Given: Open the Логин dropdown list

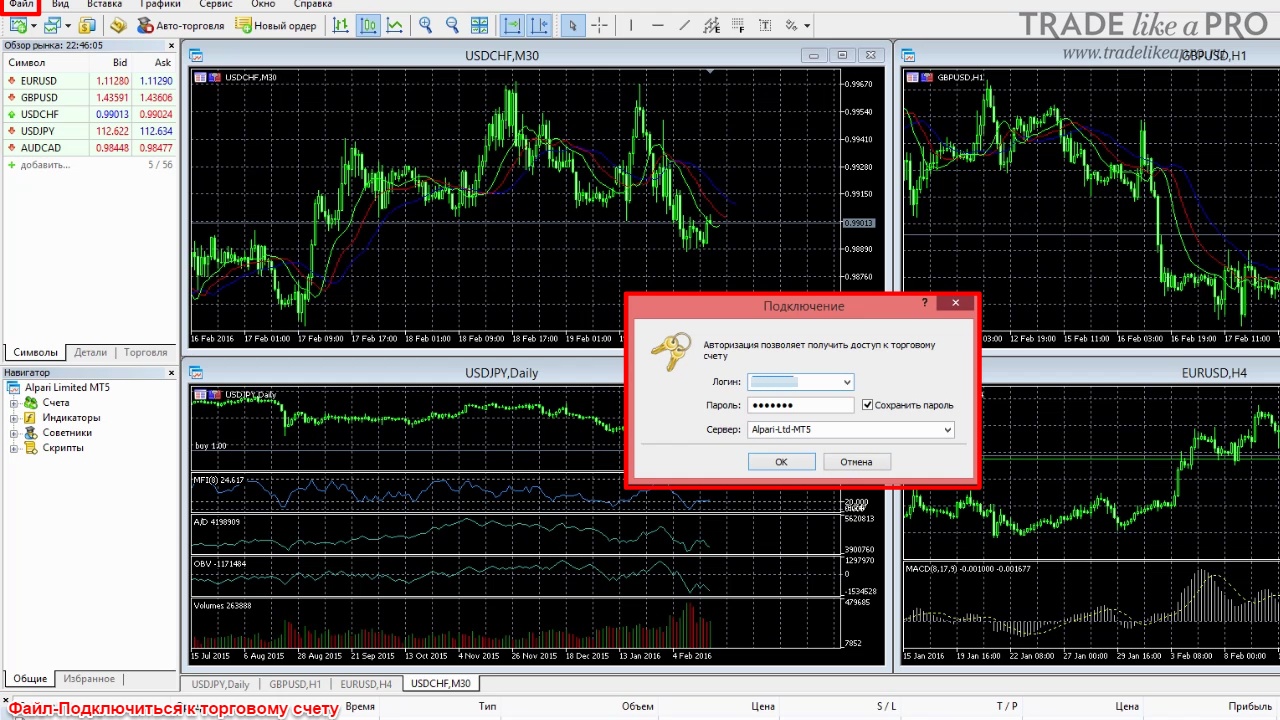Looking at the screenshot, I should click(847, 382).
